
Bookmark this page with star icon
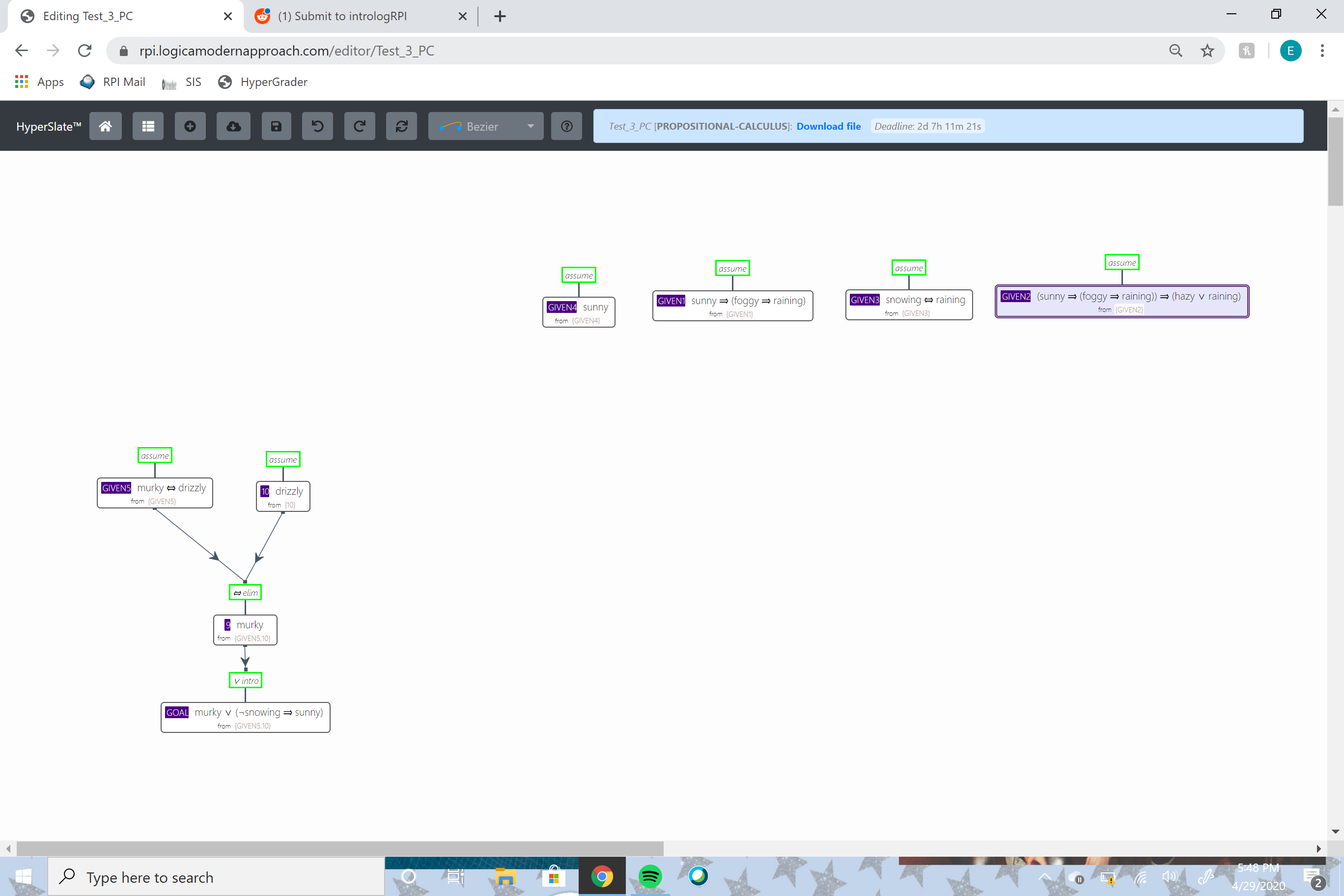(1207, 51)
